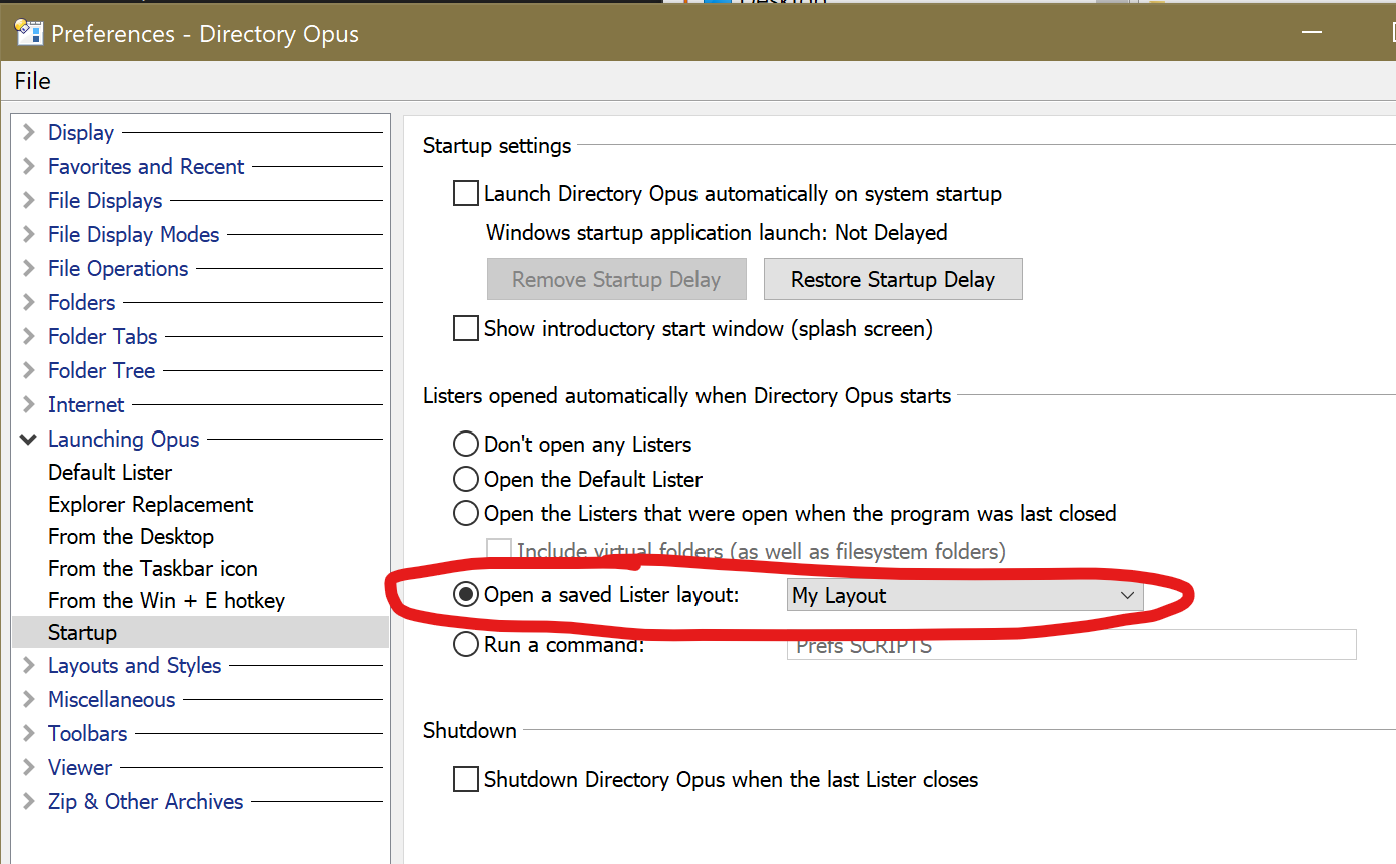Image resolution: width=1396 pixels, height=864 pixels.
Task: Expand the Zip & Other Archives category
Action: pyautogui.click(x=28, y=802)
